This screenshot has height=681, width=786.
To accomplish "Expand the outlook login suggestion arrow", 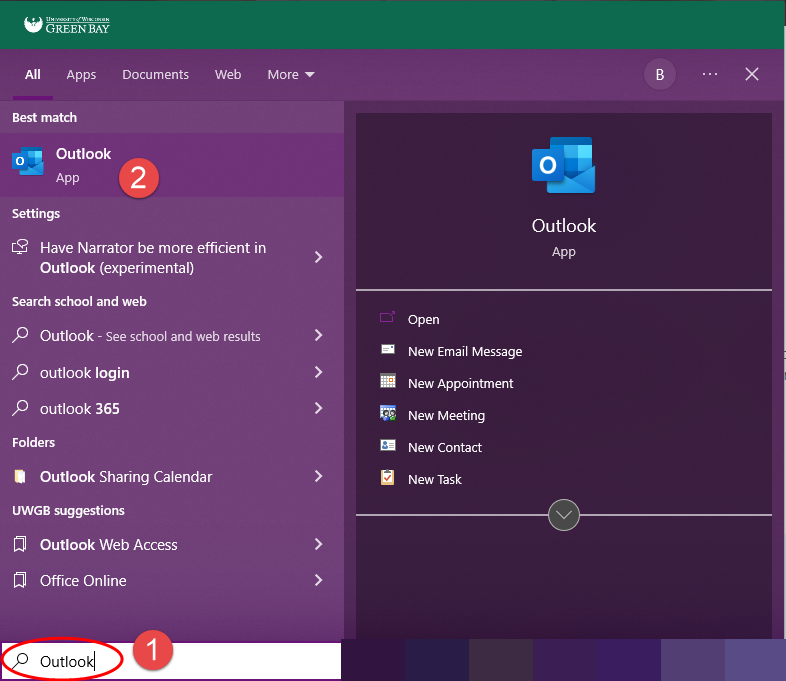I will click(x=318, y=372).
